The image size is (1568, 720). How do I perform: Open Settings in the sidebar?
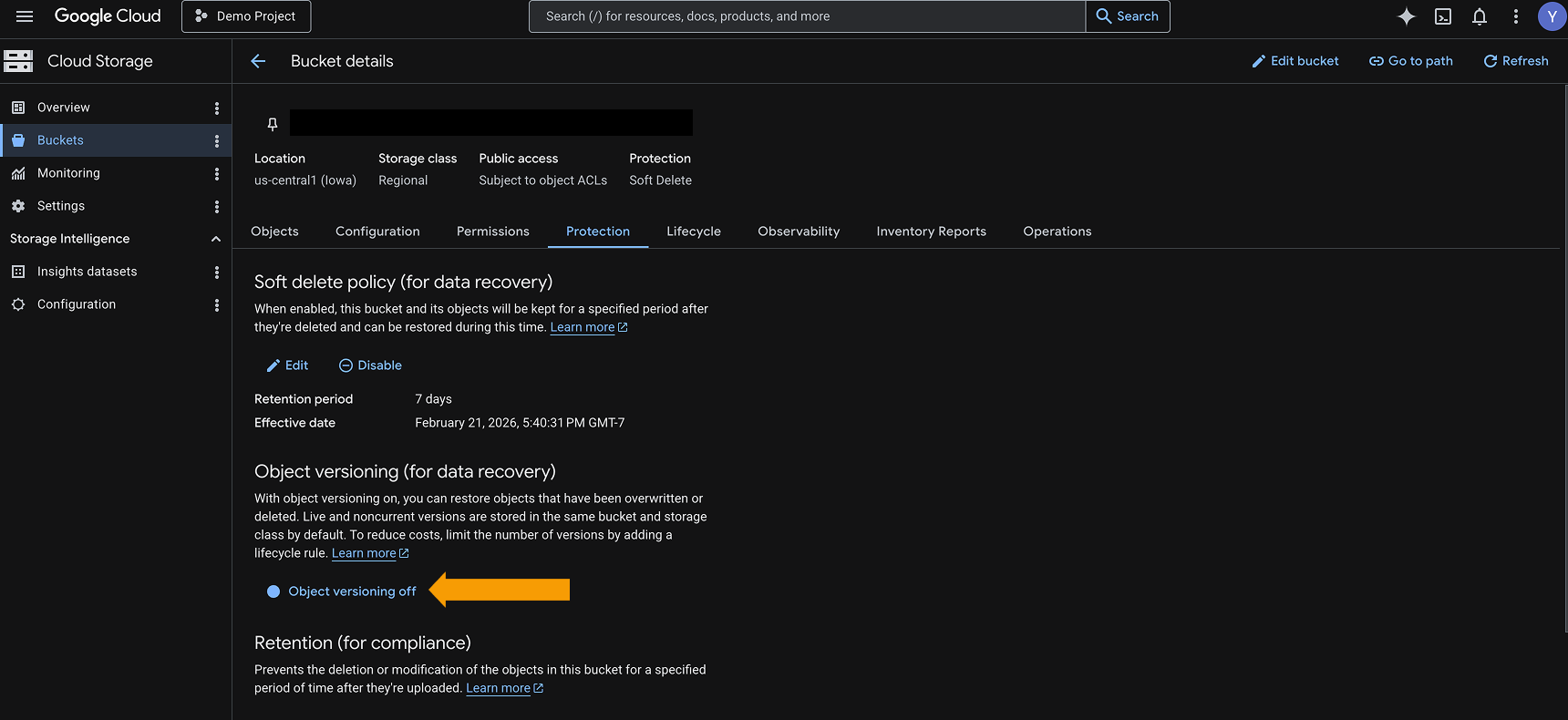click(61, 206)
